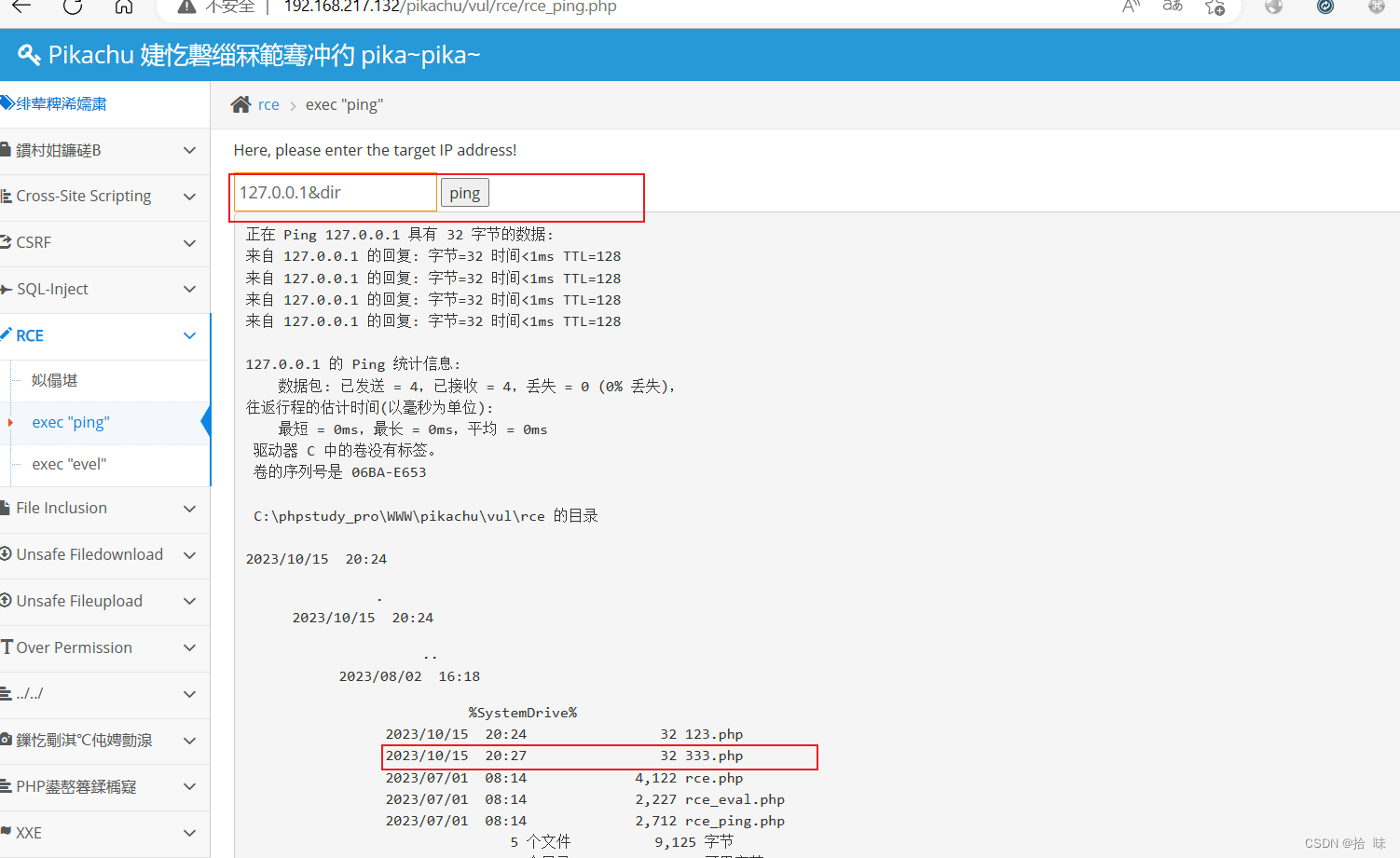The image size is (1400, 858).
Task: Open the read aloud icon in address bar
Action: (1131, 7)
